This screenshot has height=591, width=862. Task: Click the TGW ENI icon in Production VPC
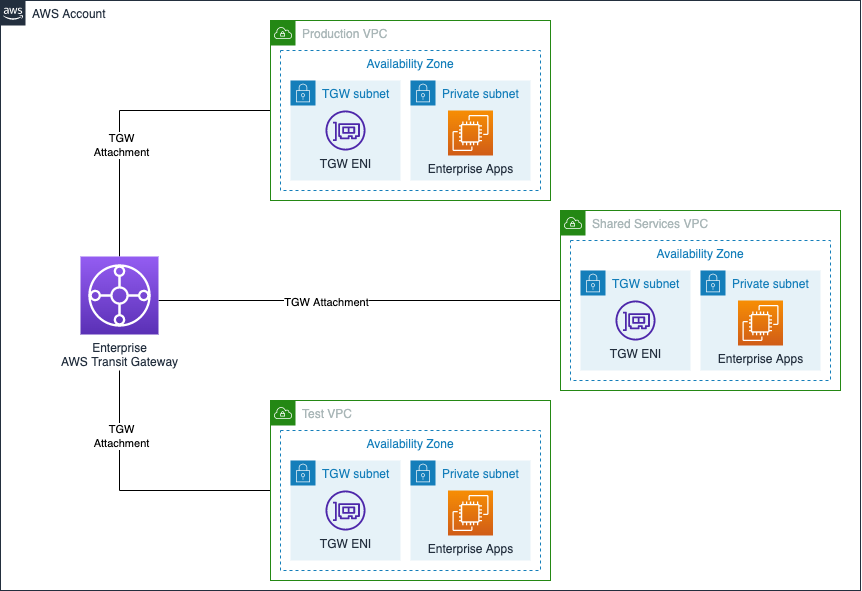point(344,130)
